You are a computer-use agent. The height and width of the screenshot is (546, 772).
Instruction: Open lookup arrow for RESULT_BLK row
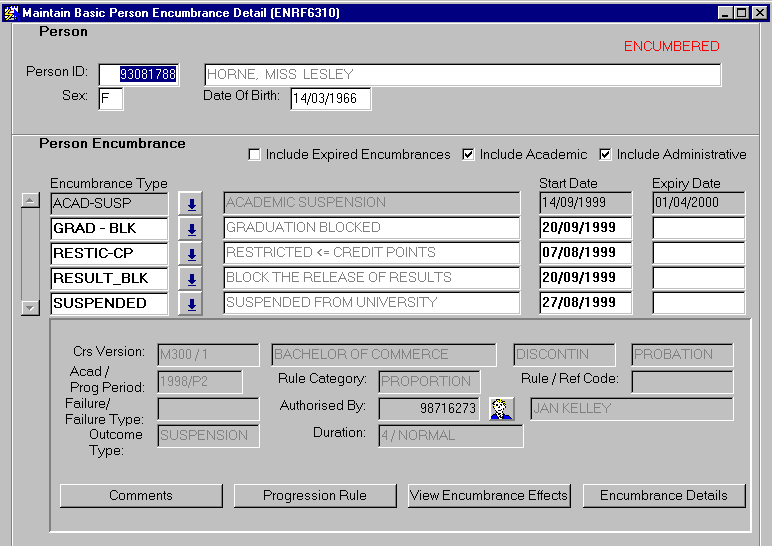point(190,278)
